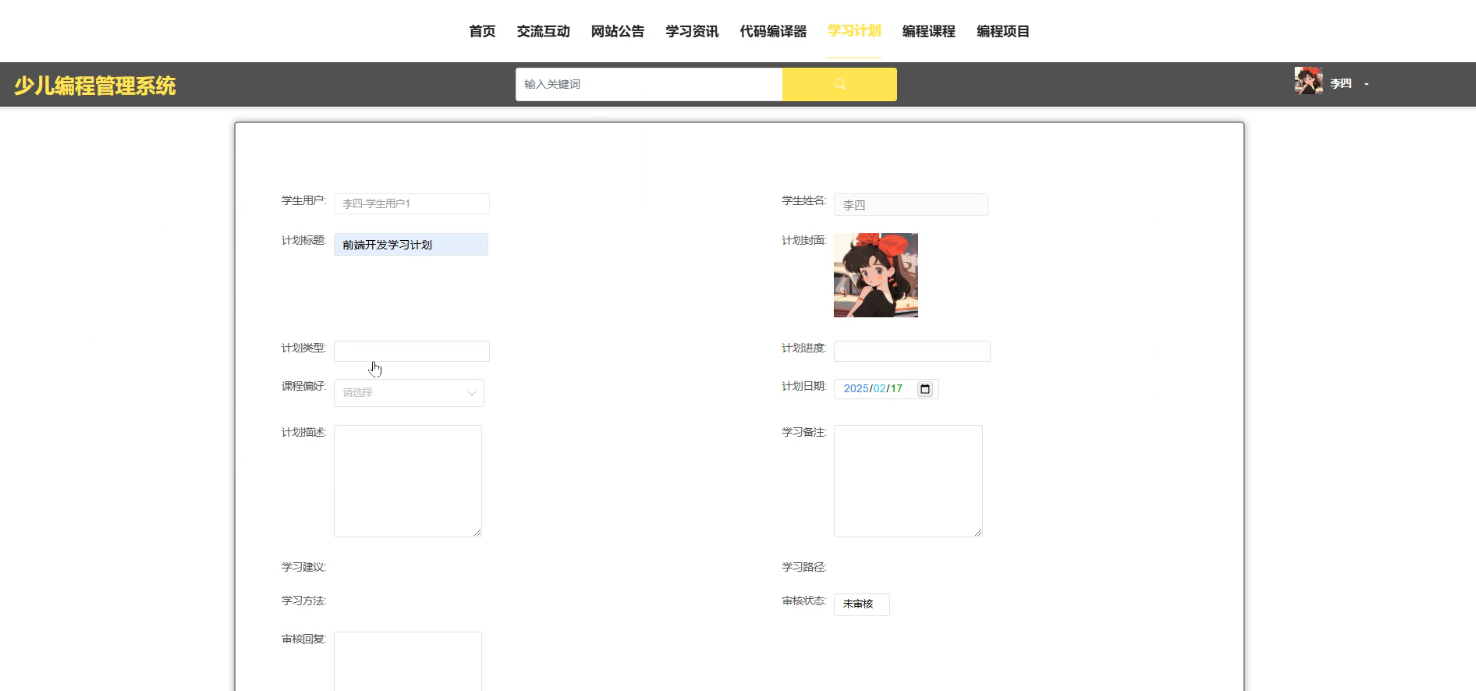
Task: Click the 学生姓名 field showing 李四
Action: pos(911,204)
